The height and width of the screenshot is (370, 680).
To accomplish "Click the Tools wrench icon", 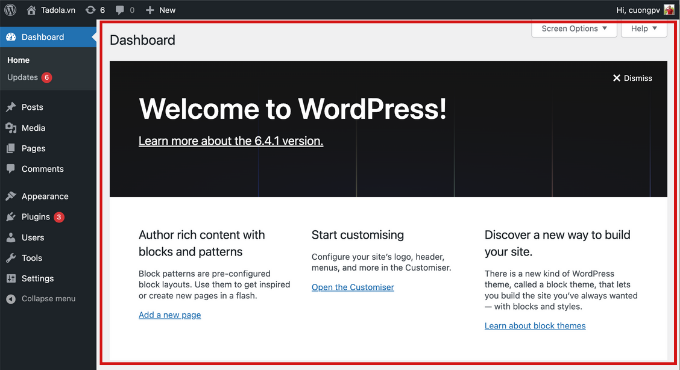I will 11,258.
